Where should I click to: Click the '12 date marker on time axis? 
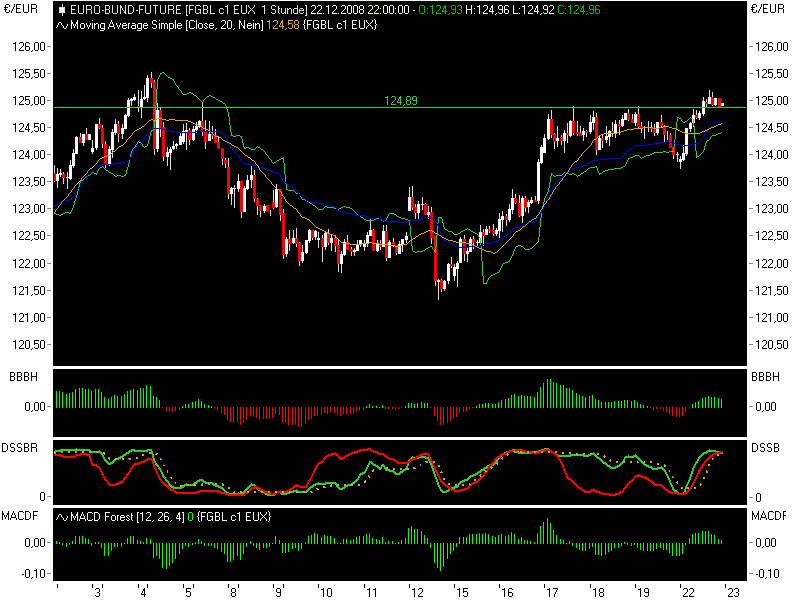tap(416, 592)
